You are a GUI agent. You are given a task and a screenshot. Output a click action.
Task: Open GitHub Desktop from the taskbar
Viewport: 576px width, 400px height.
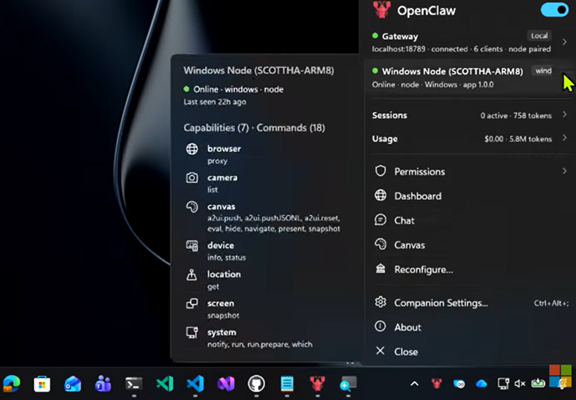(x=256, y=384)
